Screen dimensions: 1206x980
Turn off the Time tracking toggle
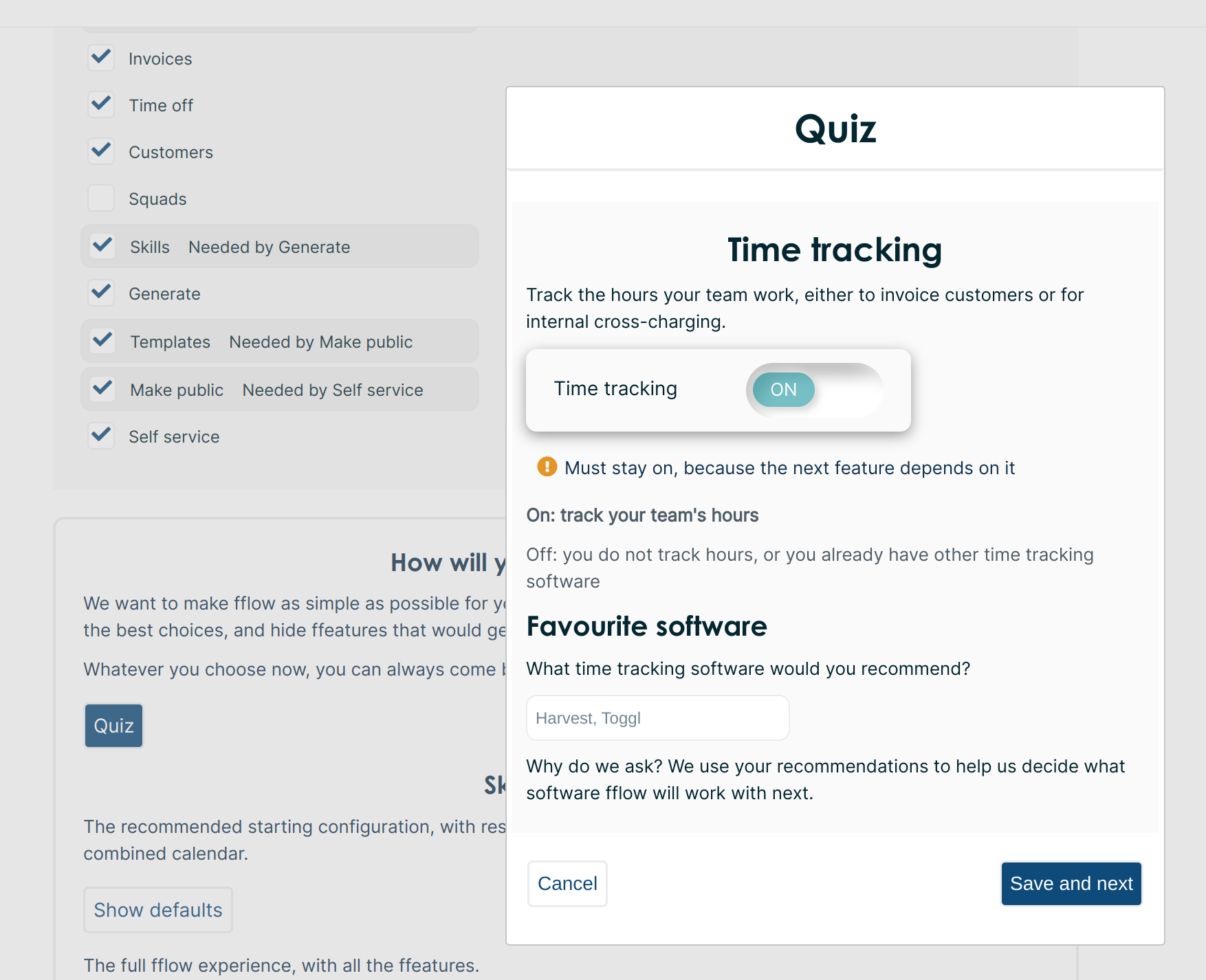coord(814,390)
